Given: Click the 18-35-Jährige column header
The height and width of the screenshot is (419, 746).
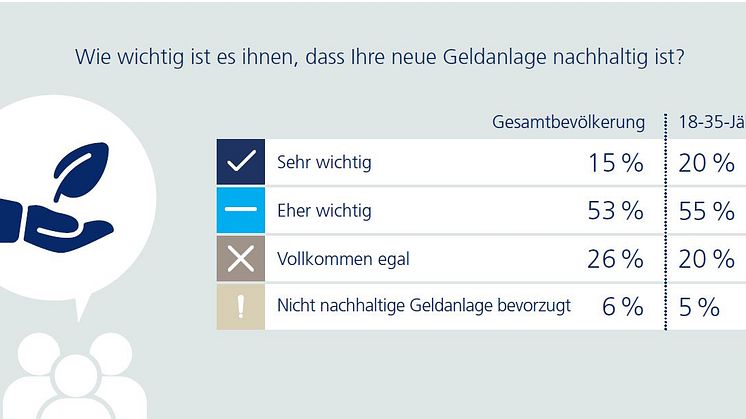Looking at the screenshot, I should click(x=712, y=122).
